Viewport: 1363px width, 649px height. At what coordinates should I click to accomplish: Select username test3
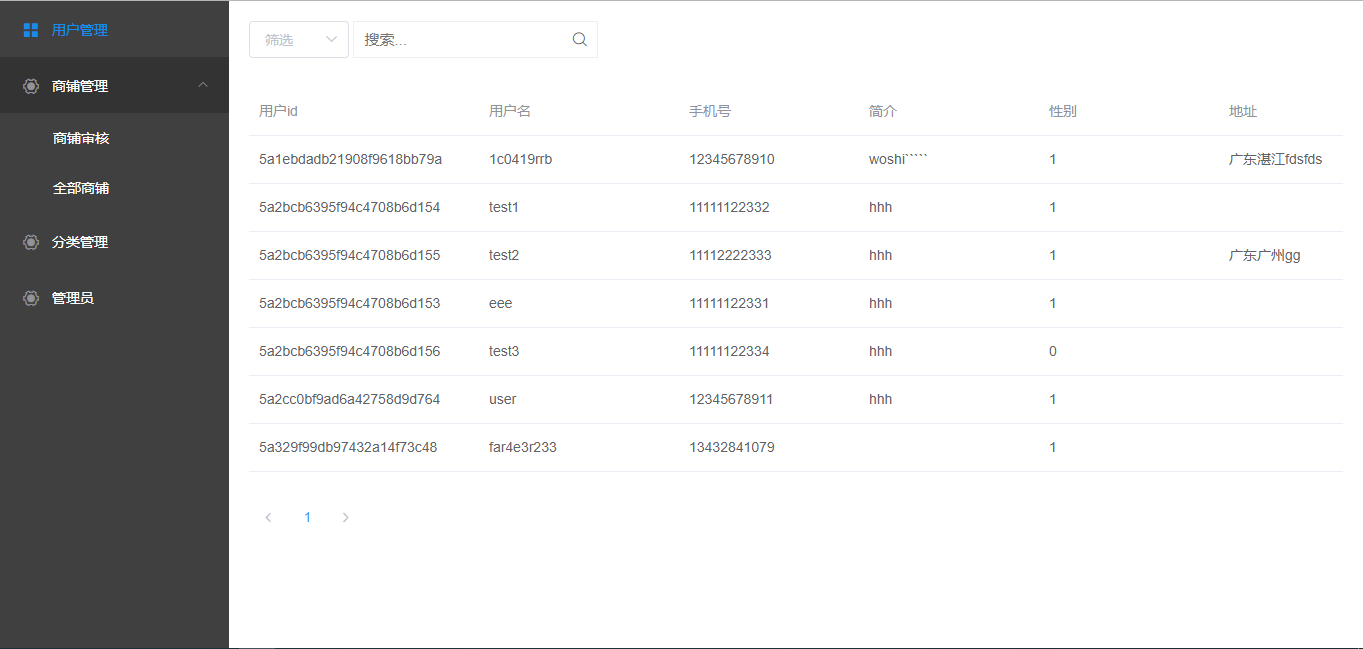pos(504,351)
